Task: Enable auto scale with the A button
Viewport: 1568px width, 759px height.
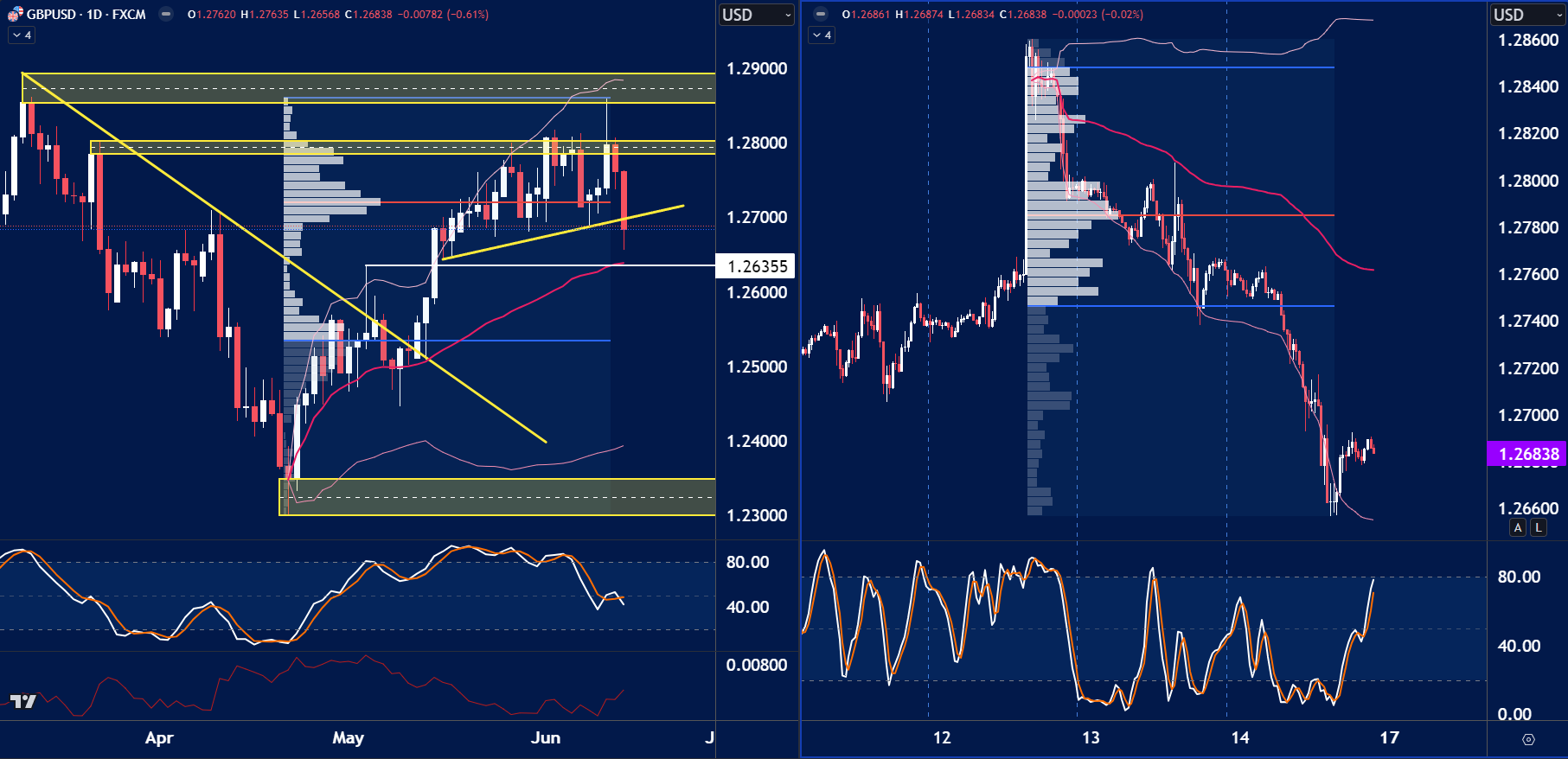Action: 1518,527
